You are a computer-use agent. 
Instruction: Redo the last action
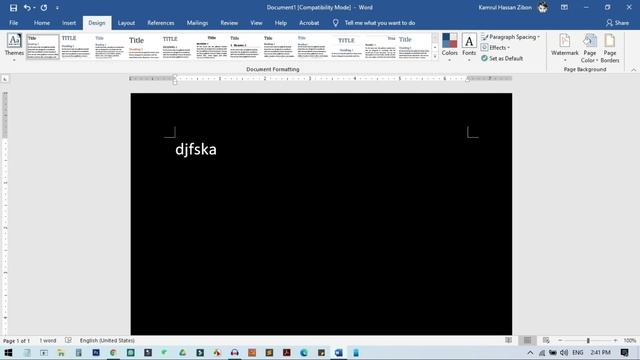(x=44, y=7)
